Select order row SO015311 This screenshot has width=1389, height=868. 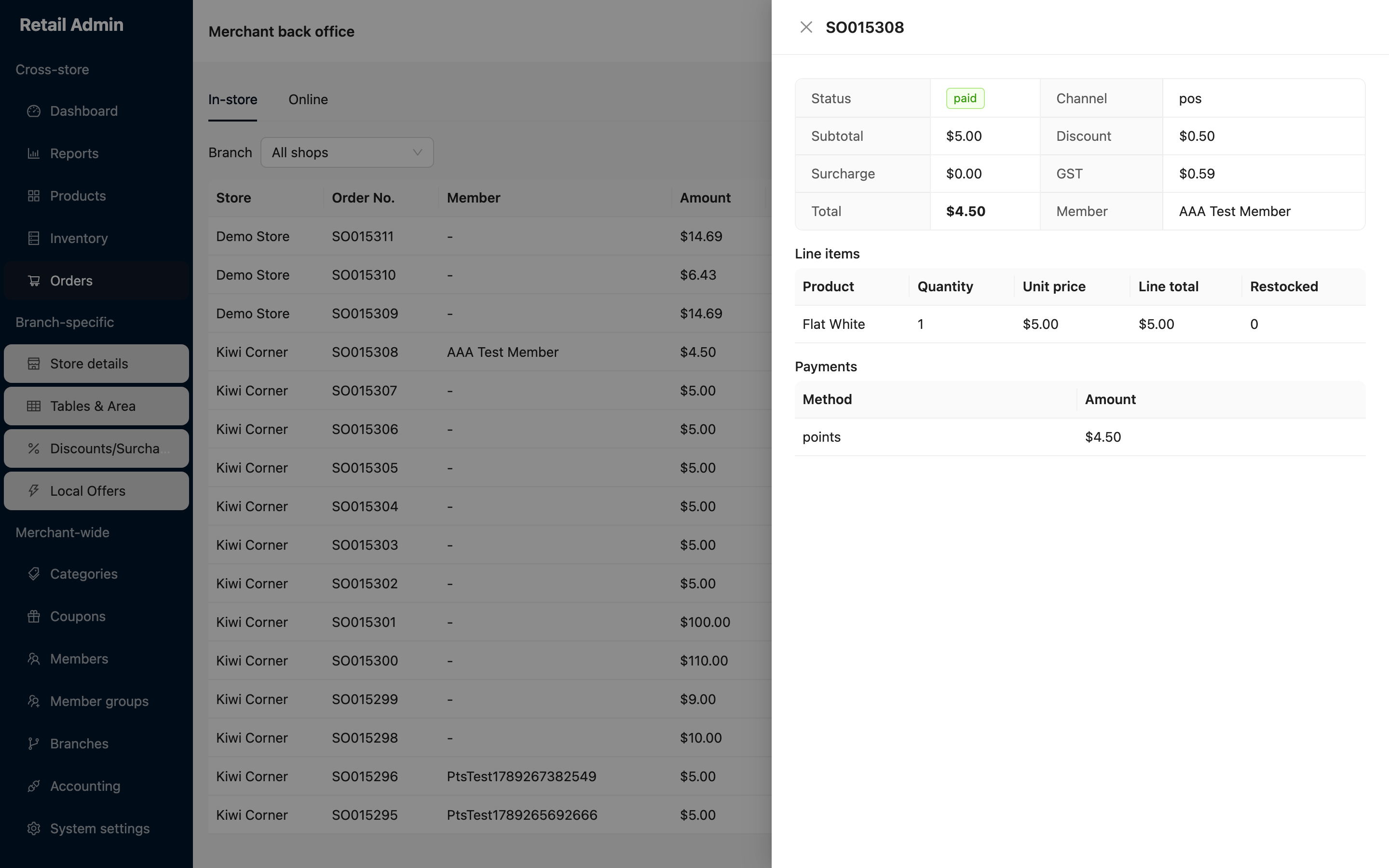tap(490, 236)
